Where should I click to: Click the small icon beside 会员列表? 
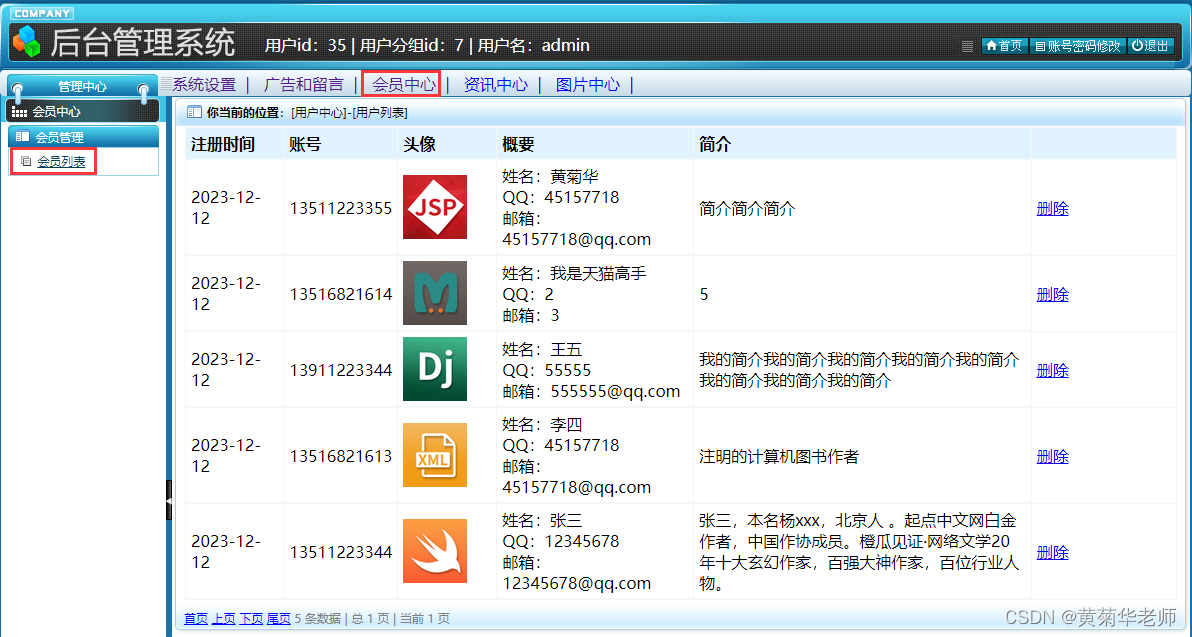pos(26,161)
